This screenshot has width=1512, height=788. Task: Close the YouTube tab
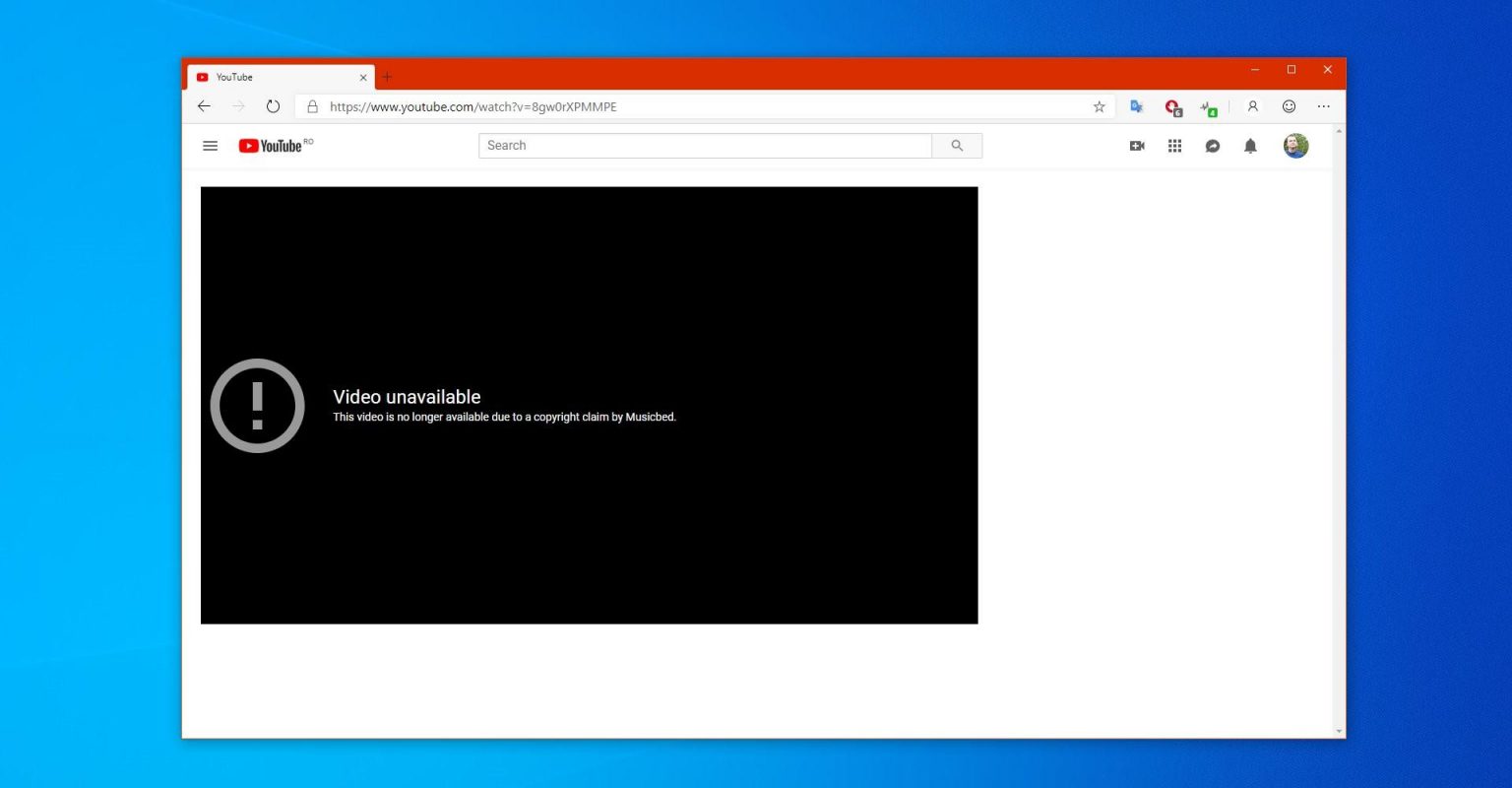point(362,77)
